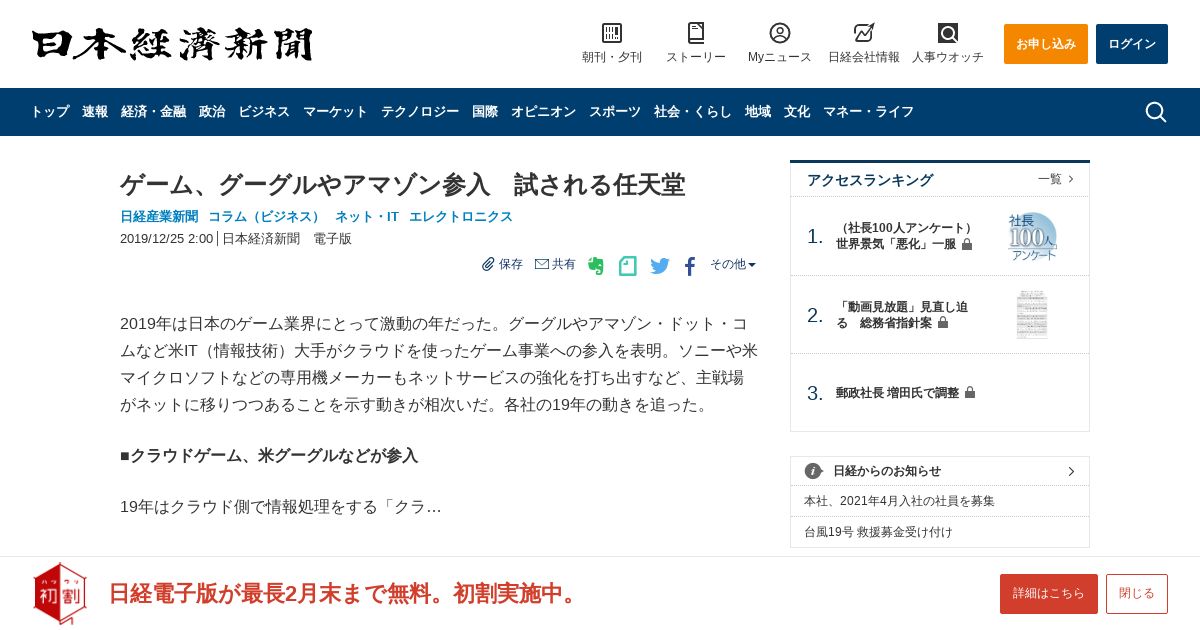Open the 経済・金融 section
Image resolution: width=1200 pixels, height=630 pixels.
pos(153,112)
